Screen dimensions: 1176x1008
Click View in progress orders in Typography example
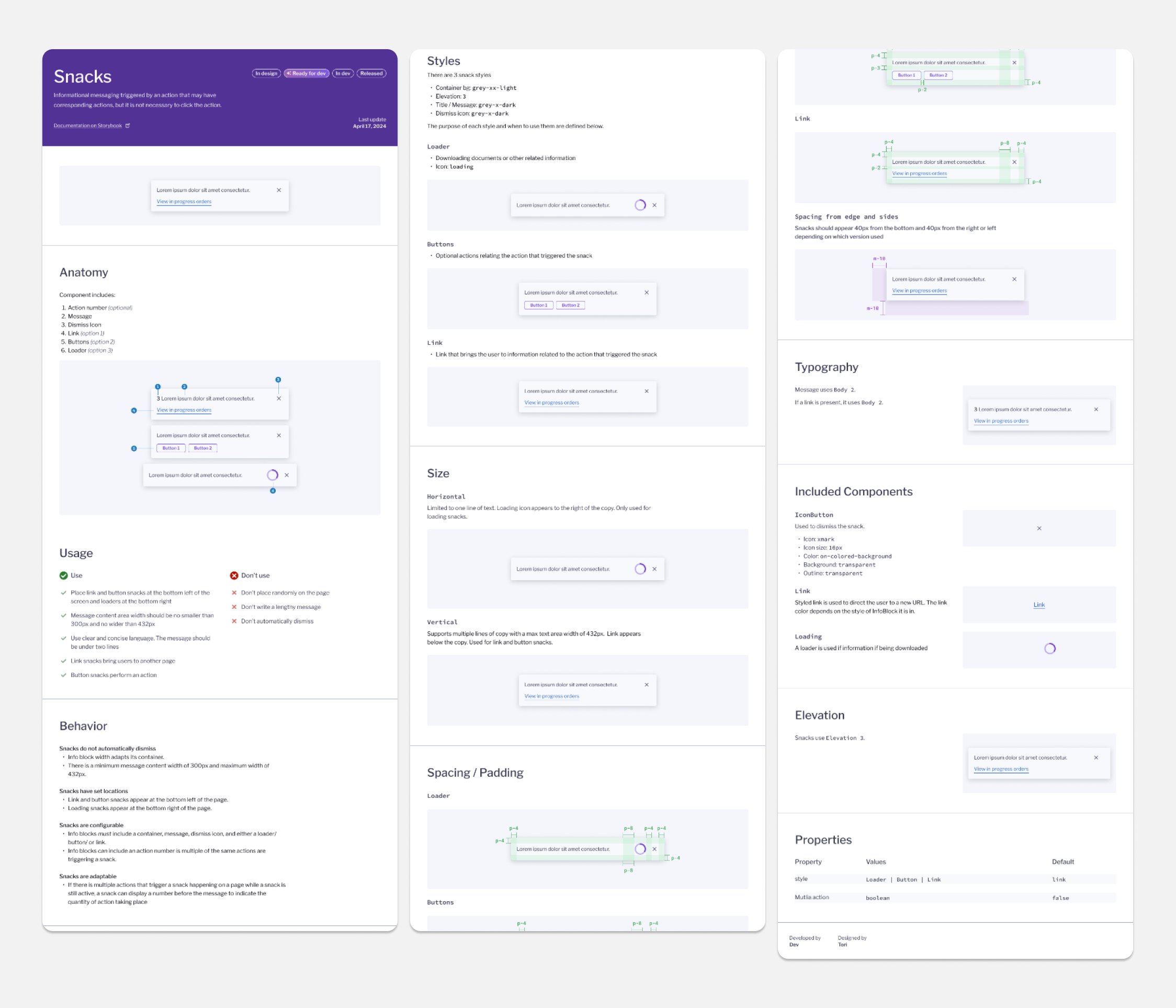point(1001,421)
